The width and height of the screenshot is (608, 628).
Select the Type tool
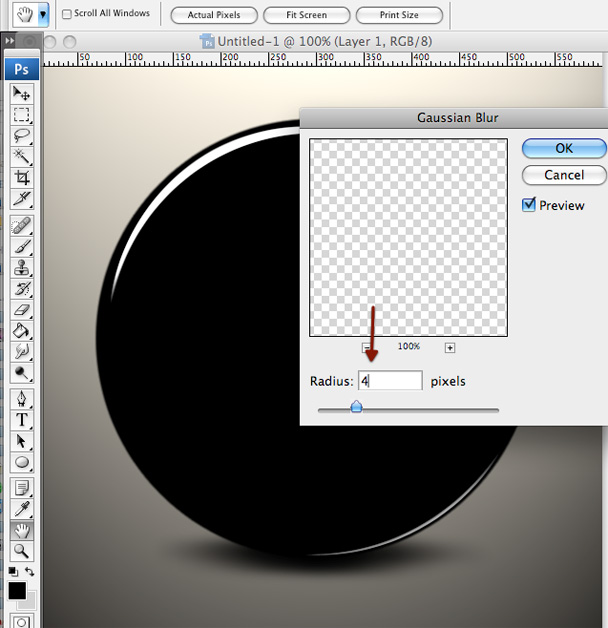21,420
